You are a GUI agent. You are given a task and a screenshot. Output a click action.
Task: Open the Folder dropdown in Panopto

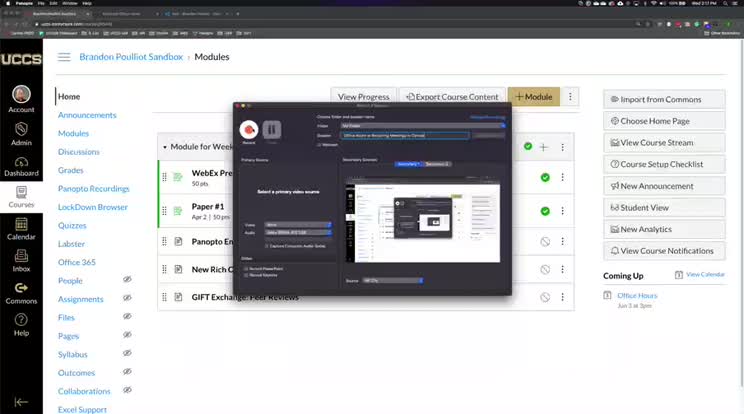point(423,126)
